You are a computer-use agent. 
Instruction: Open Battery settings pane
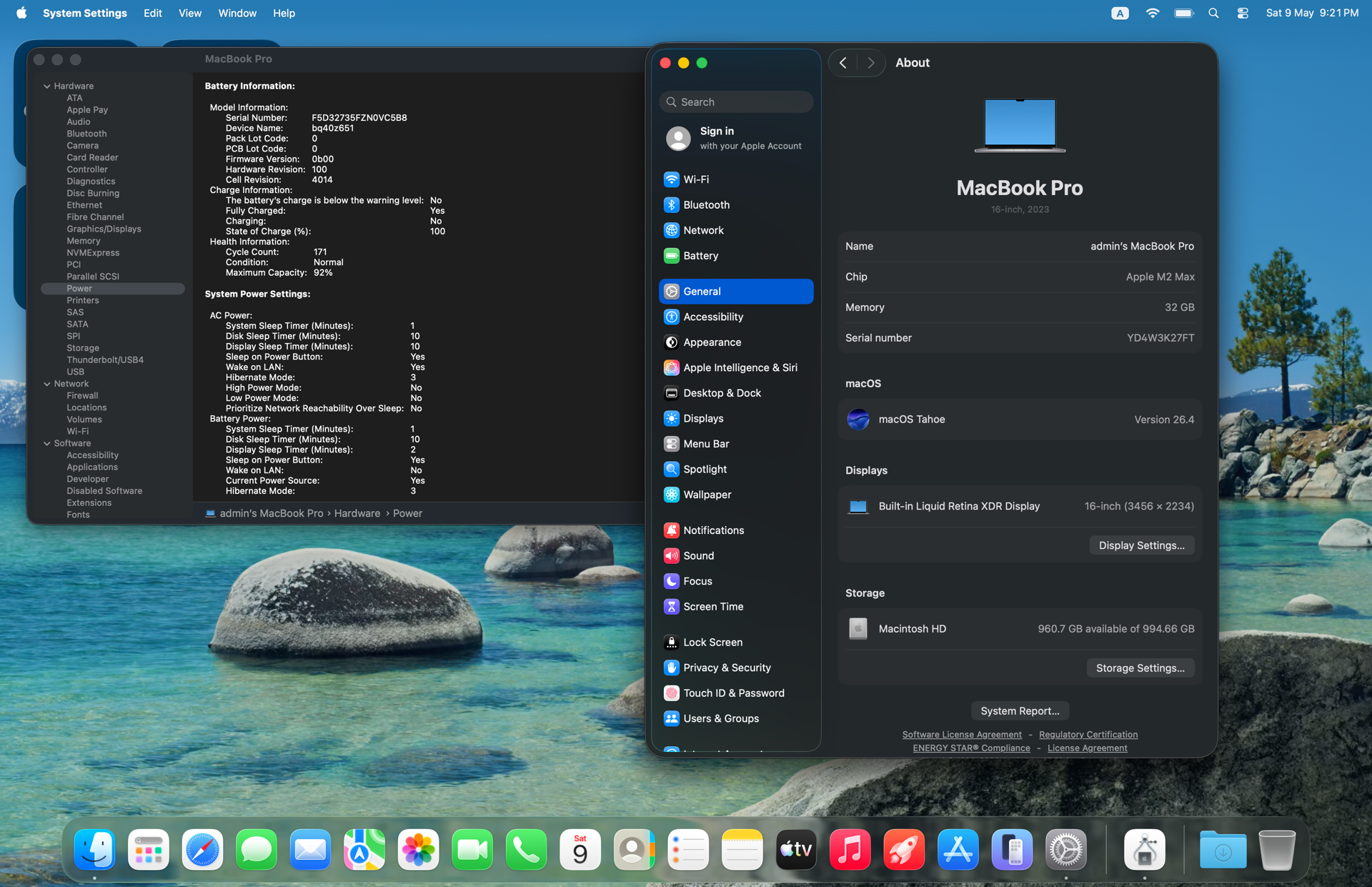coord(736,256)
